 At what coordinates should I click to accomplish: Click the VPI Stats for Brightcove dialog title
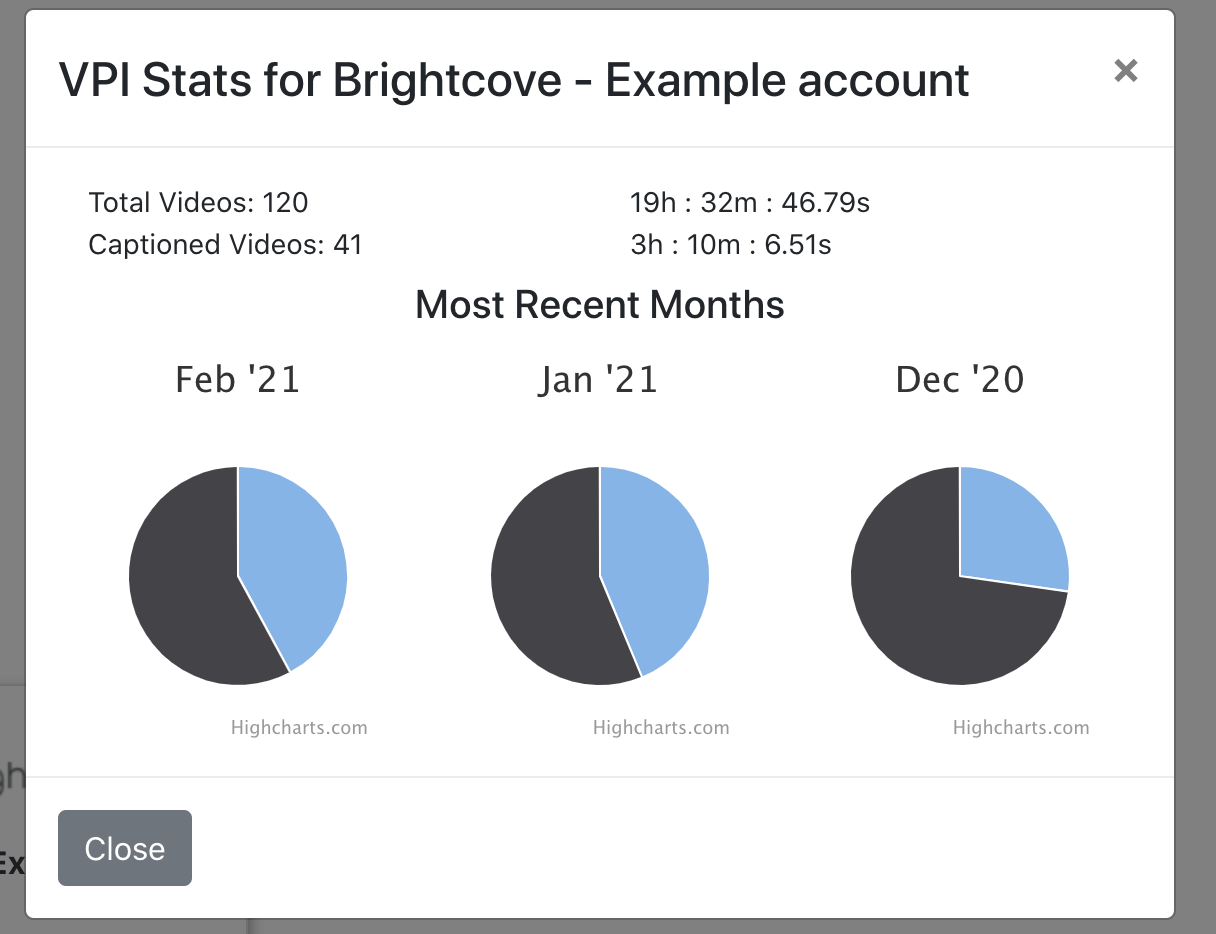(514, 79)
